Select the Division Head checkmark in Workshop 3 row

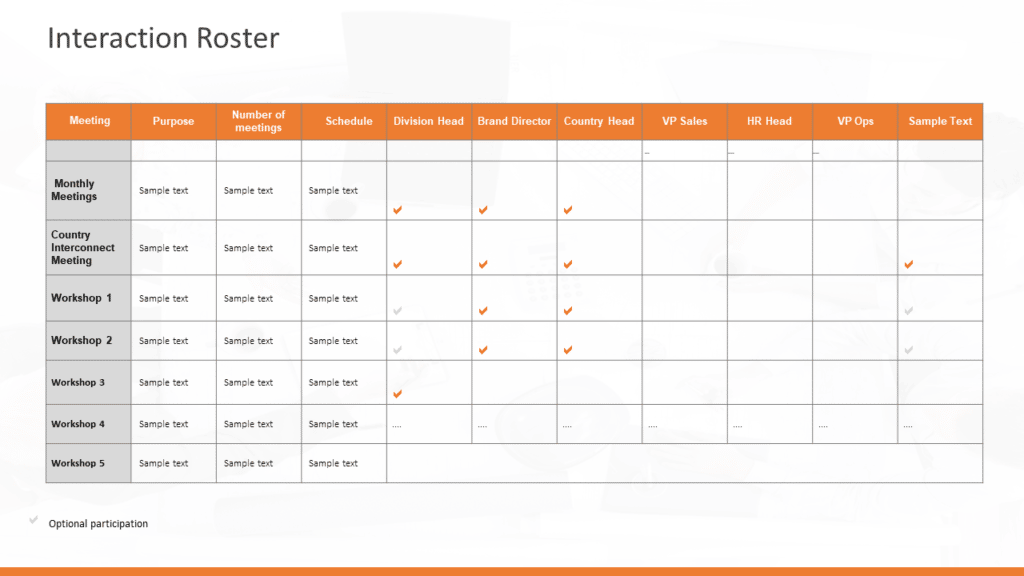(397, 394)
